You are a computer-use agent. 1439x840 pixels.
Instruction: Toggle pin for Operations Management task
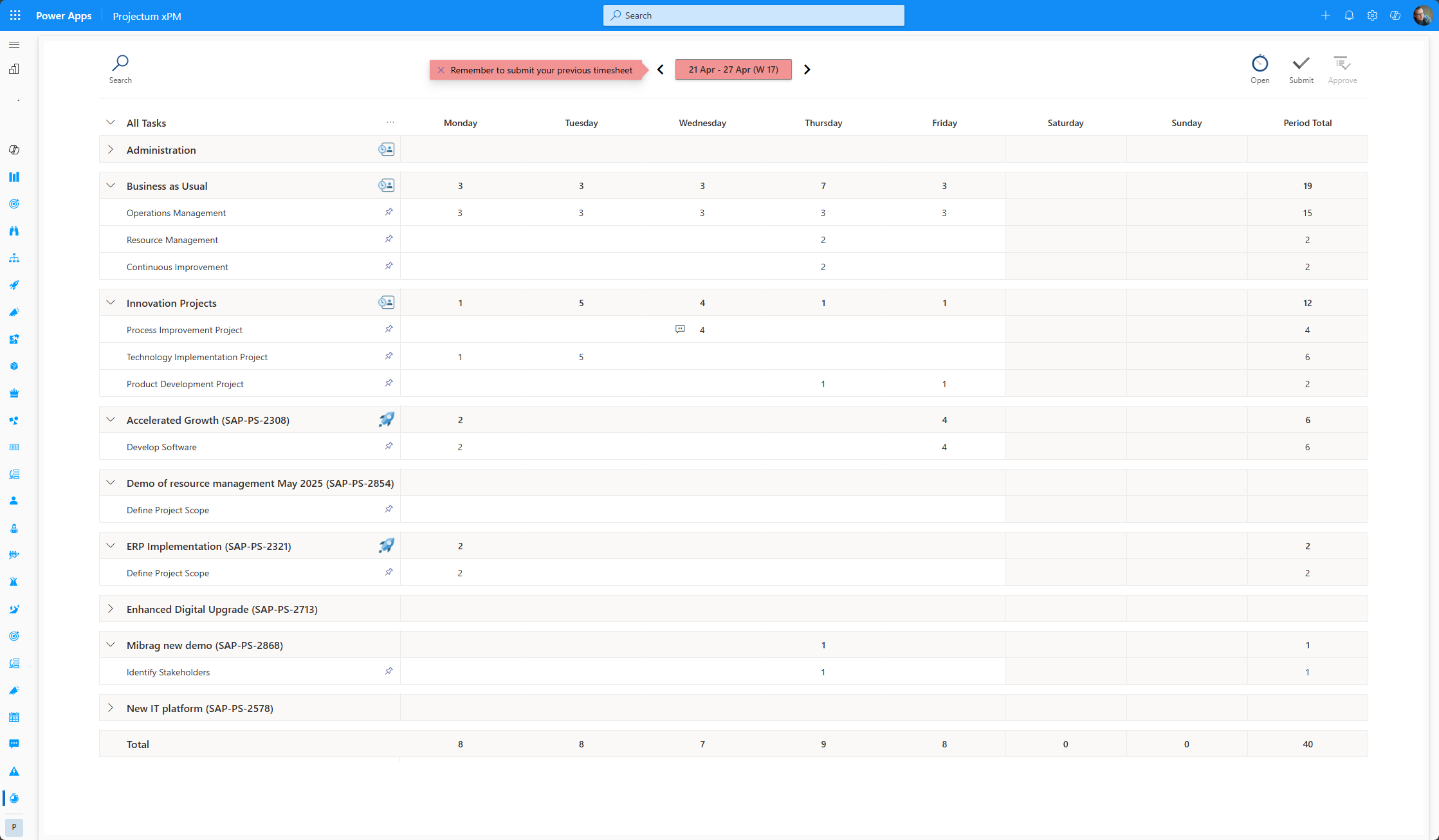tap(389, 212)
